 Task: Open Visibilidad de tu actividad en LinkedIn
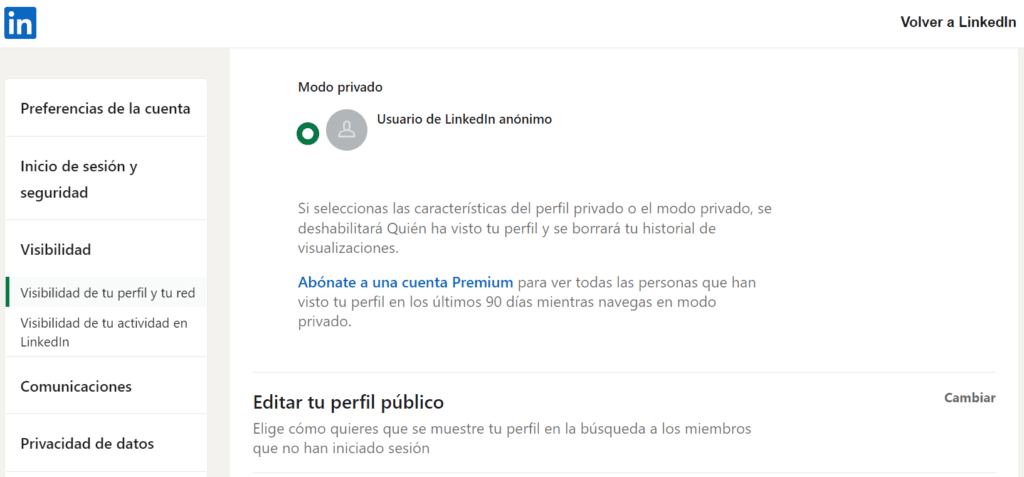pyautogui.click(x=104, y=332)
